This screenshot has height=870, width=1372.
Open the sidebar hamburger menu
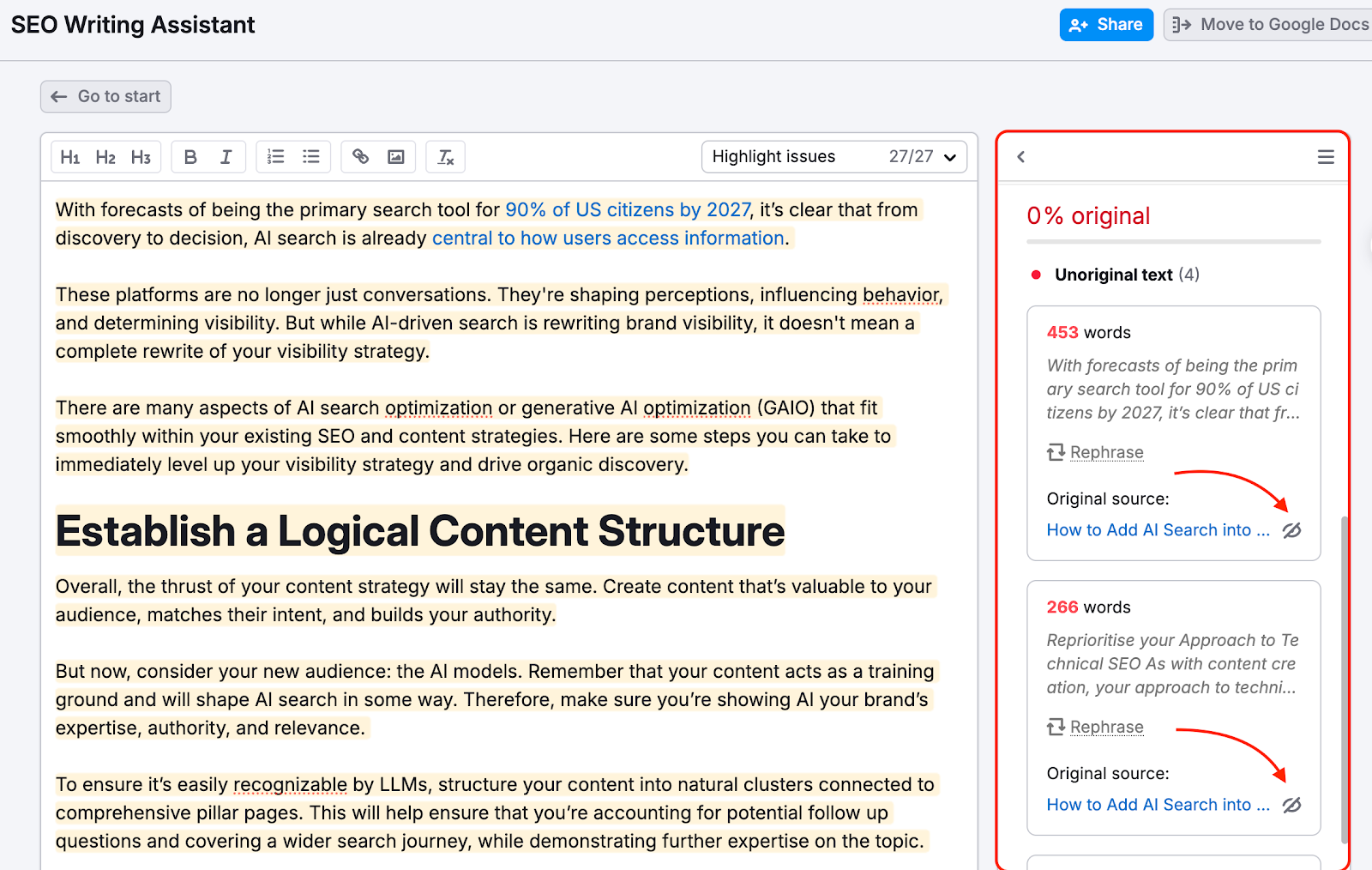pos(1326,157)
